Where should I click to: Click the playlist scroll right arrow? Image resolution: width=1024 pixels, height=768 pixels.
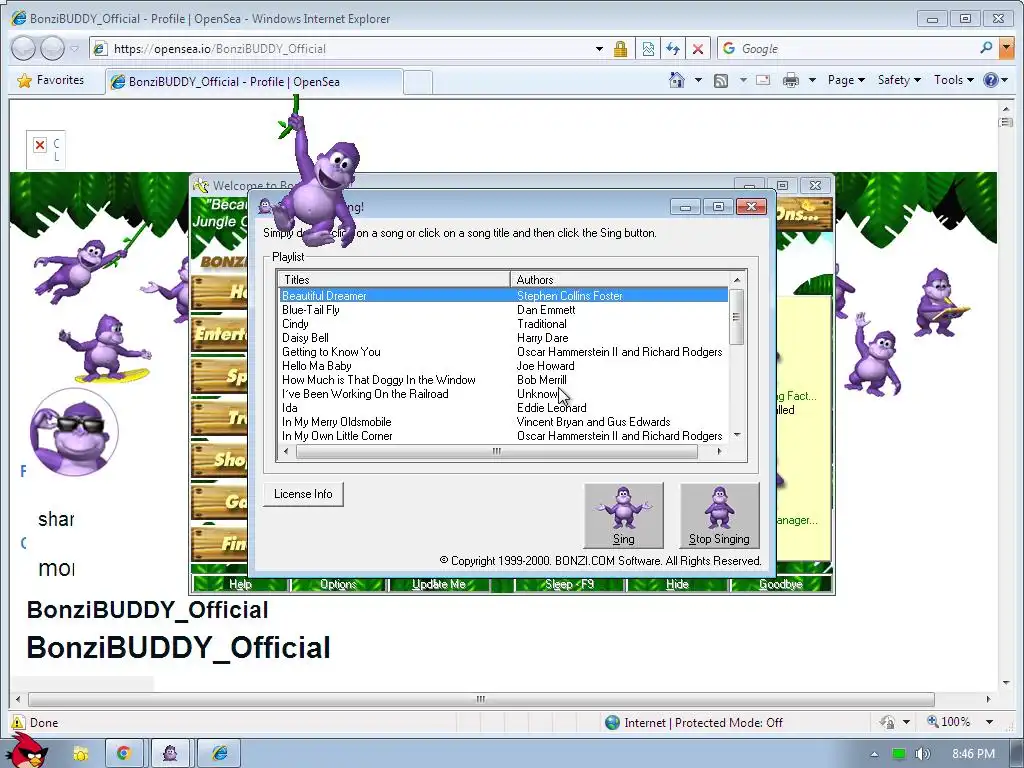pyautogui.click(x=719, y=451)
